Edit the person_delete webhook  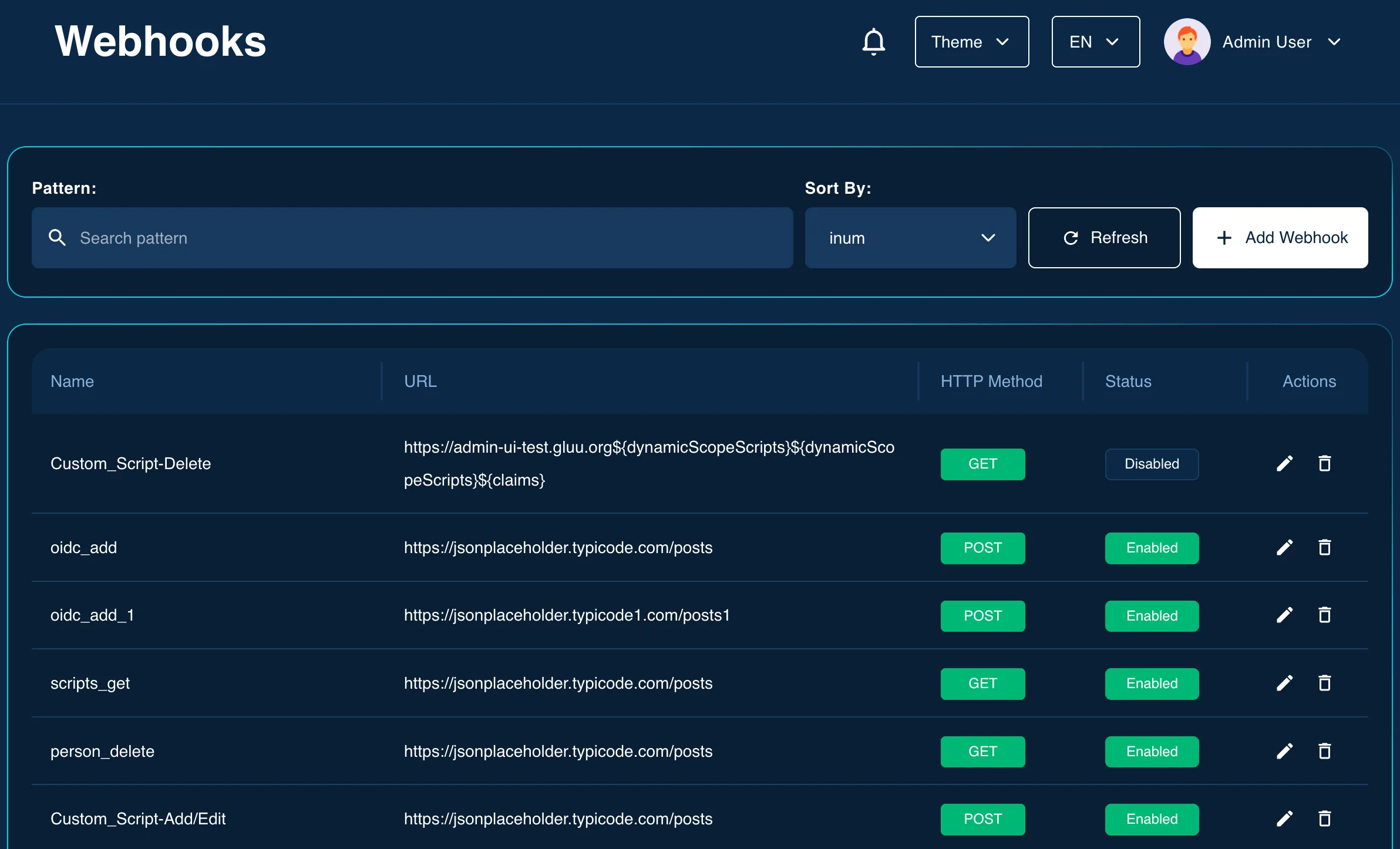click(1284, 752)
